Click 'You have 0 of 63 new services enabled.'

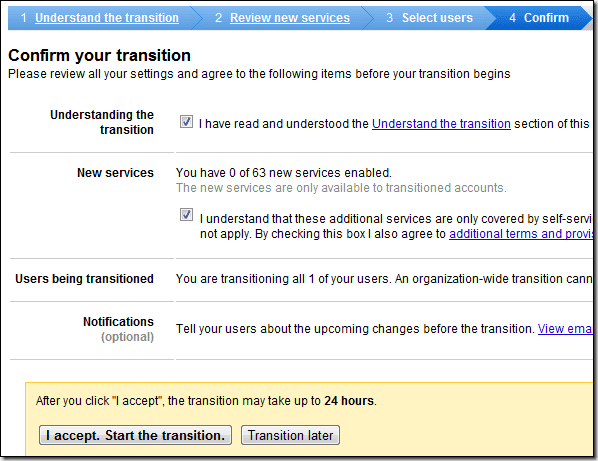pyautogui.click(x=284, y=173)
